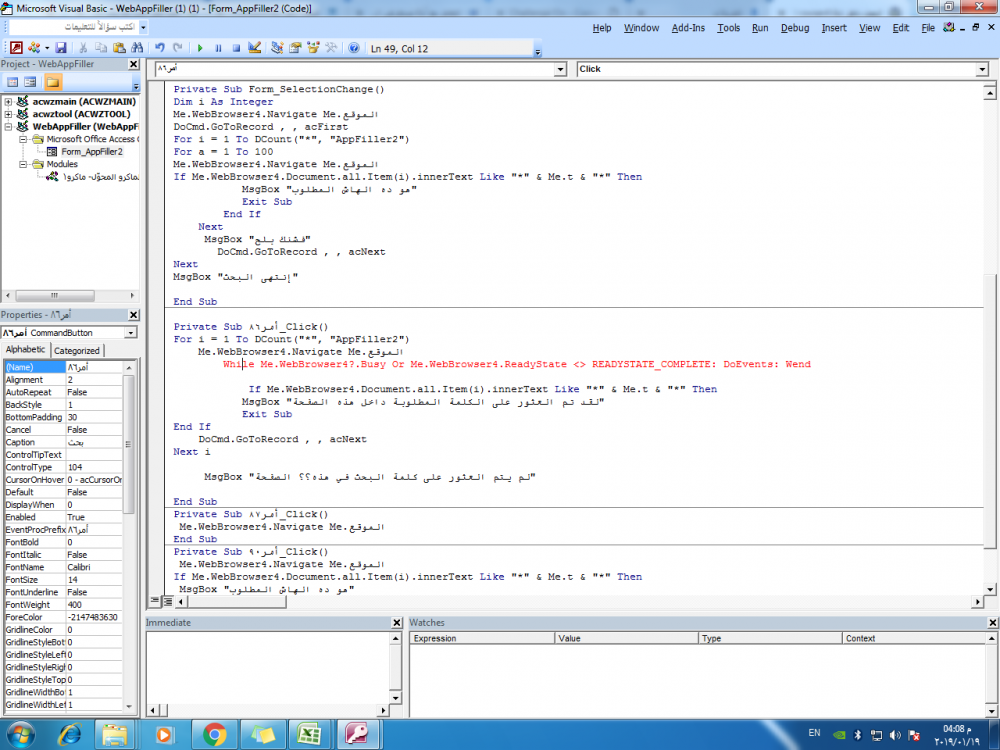Click the FontName property value Calibri
Screen dimensions: 1000x750
click(x=94, y=568)
